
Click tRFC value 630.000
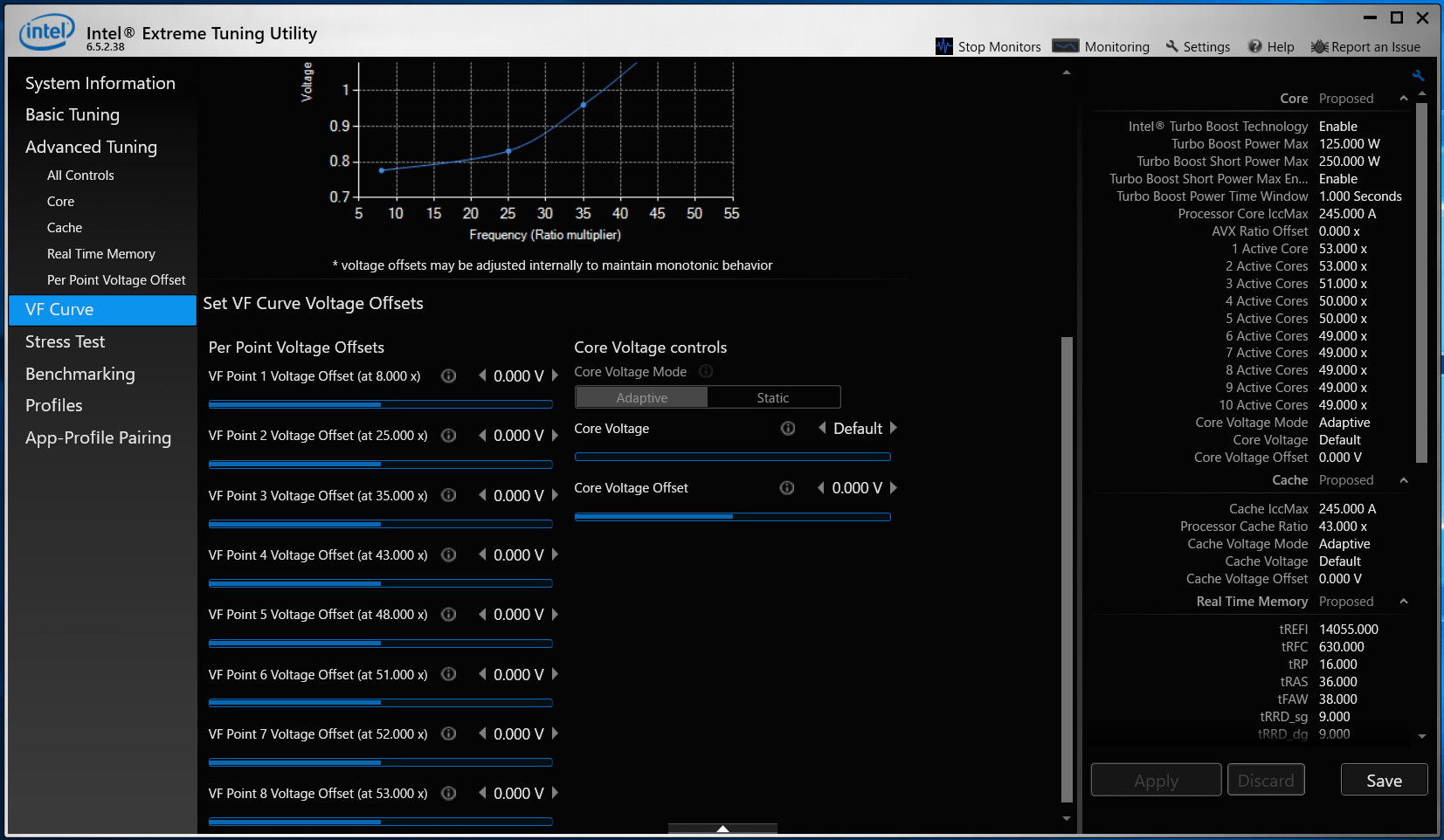click(x=1341, y=647)
